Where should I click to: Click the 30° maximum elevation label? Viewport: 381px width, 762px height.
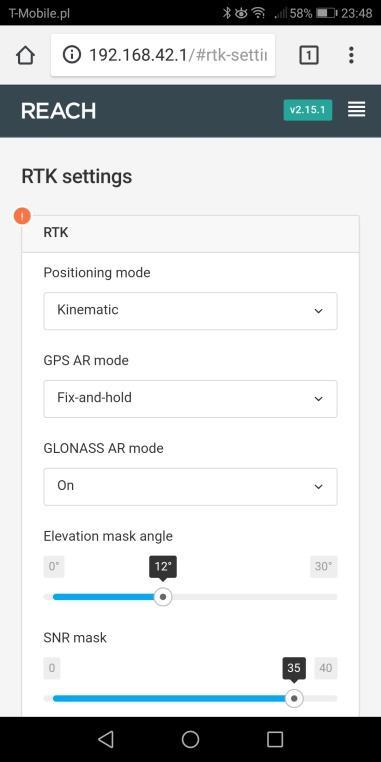324,567
